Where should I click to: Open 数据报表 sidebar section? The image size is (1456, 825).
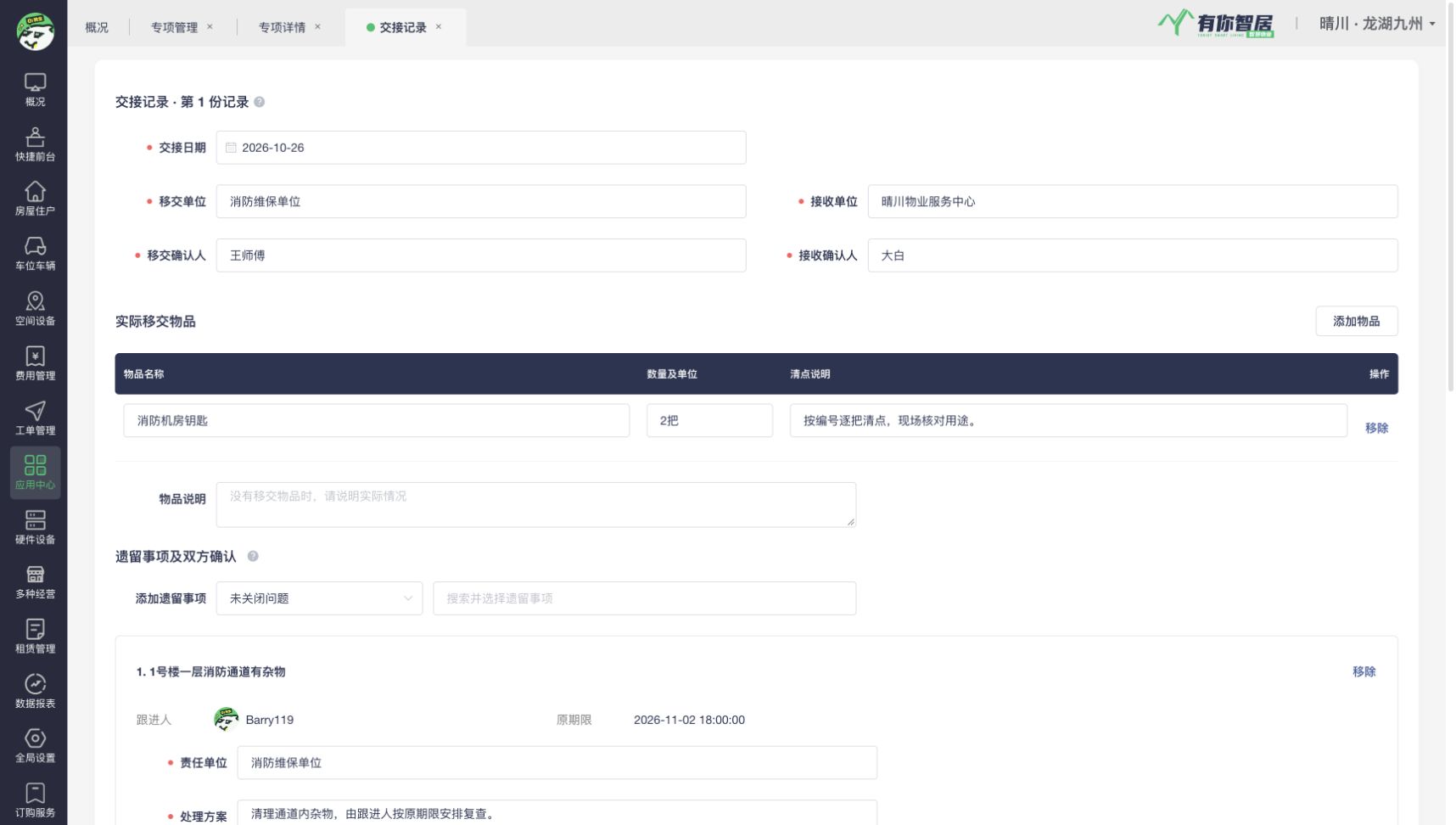[x=35, y=692]
